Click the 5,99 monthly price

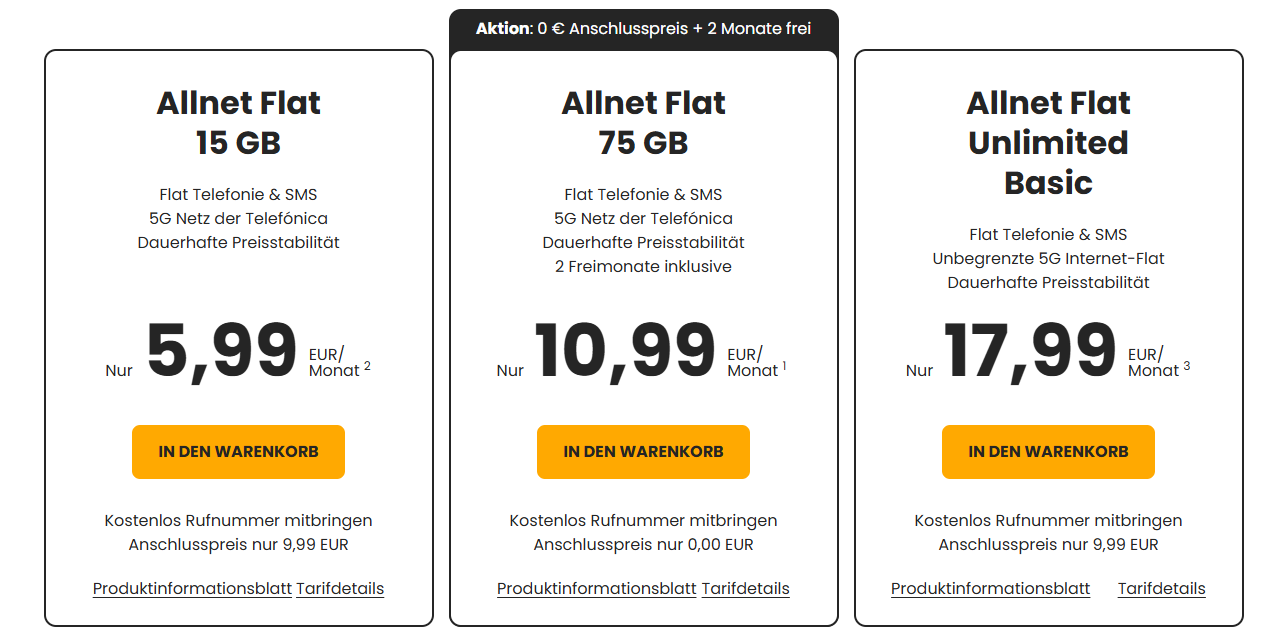click(x=222, y=351)
